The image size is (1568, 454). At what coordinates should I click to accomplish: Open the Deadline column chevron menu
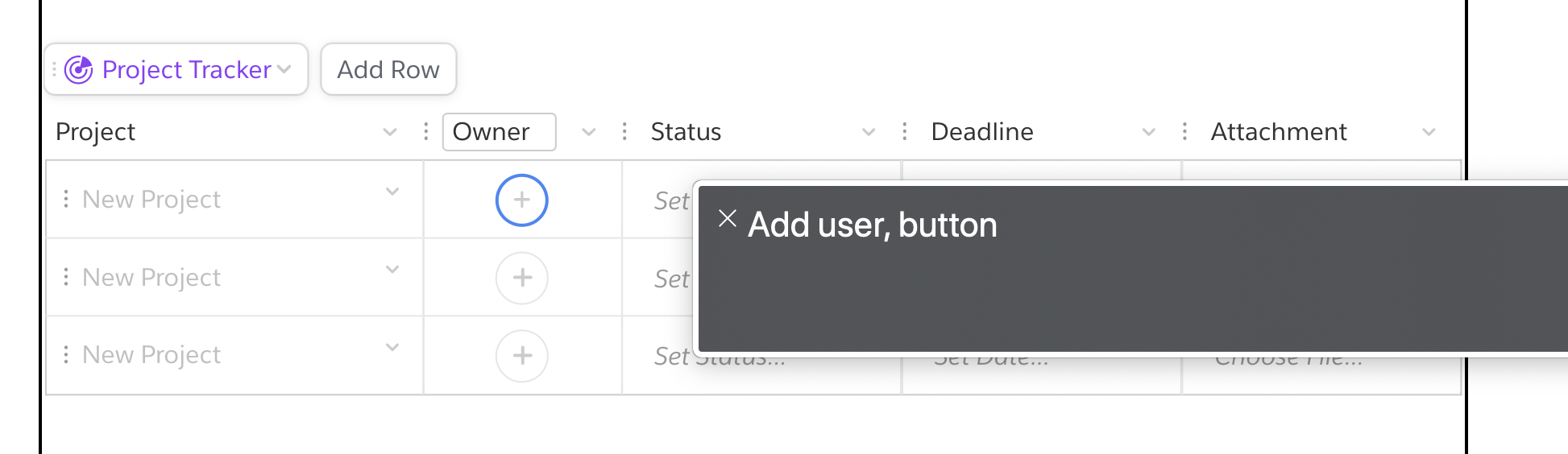pos(1149,132)
